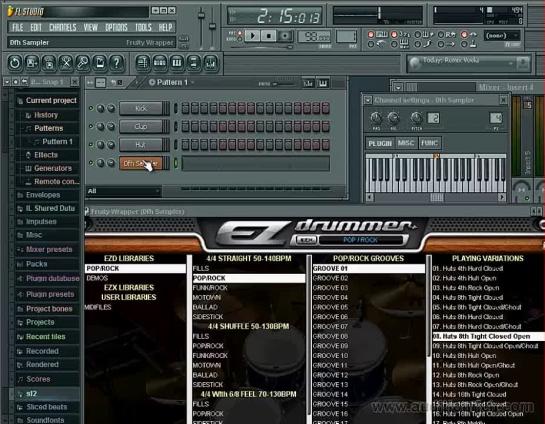Open the Channel settings window menu arrow
The width and height of the screenshot is (545, 424).
368,100
